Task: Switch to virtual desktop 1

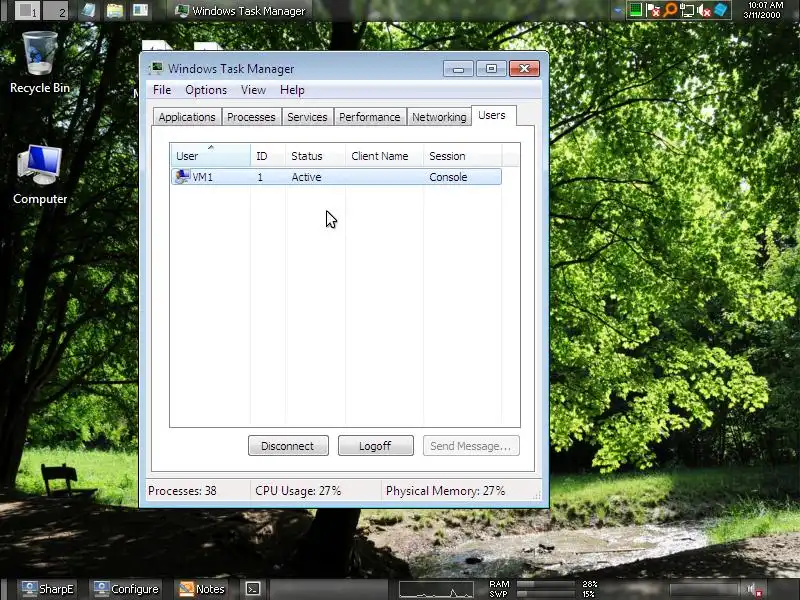Action: 27,10
